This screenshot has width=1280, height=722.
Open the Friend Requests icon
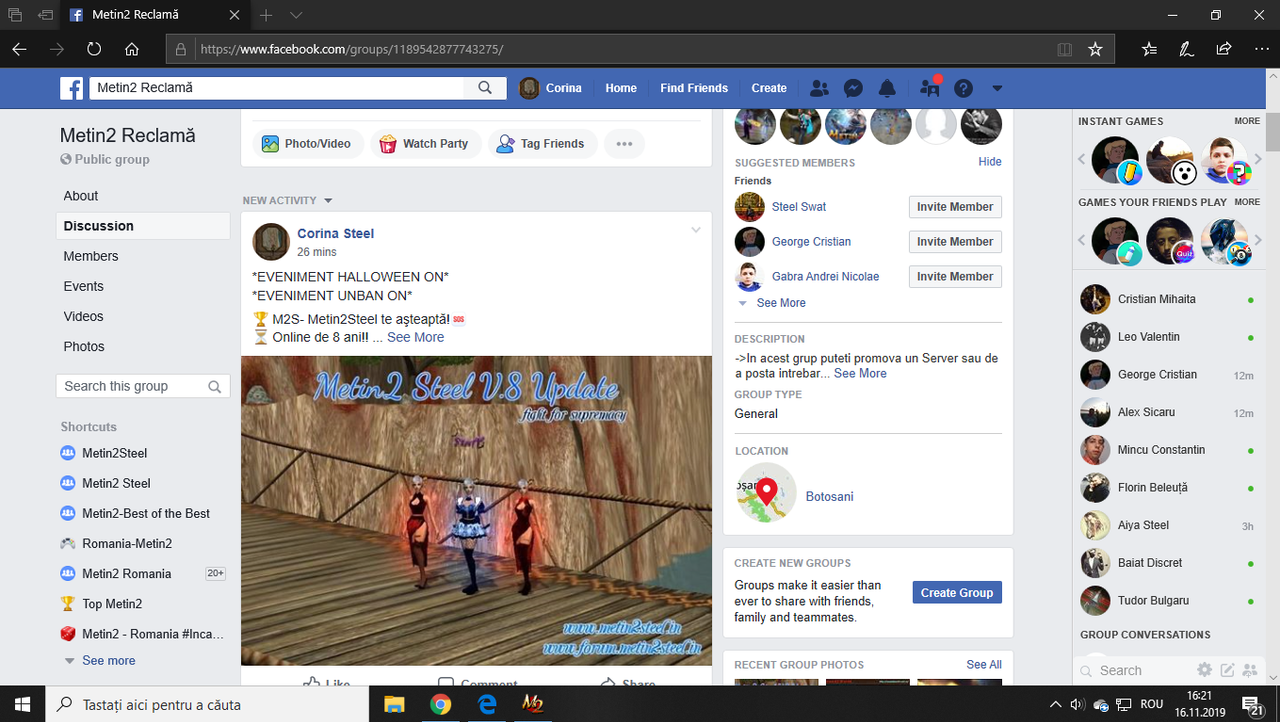pos(819,88)
